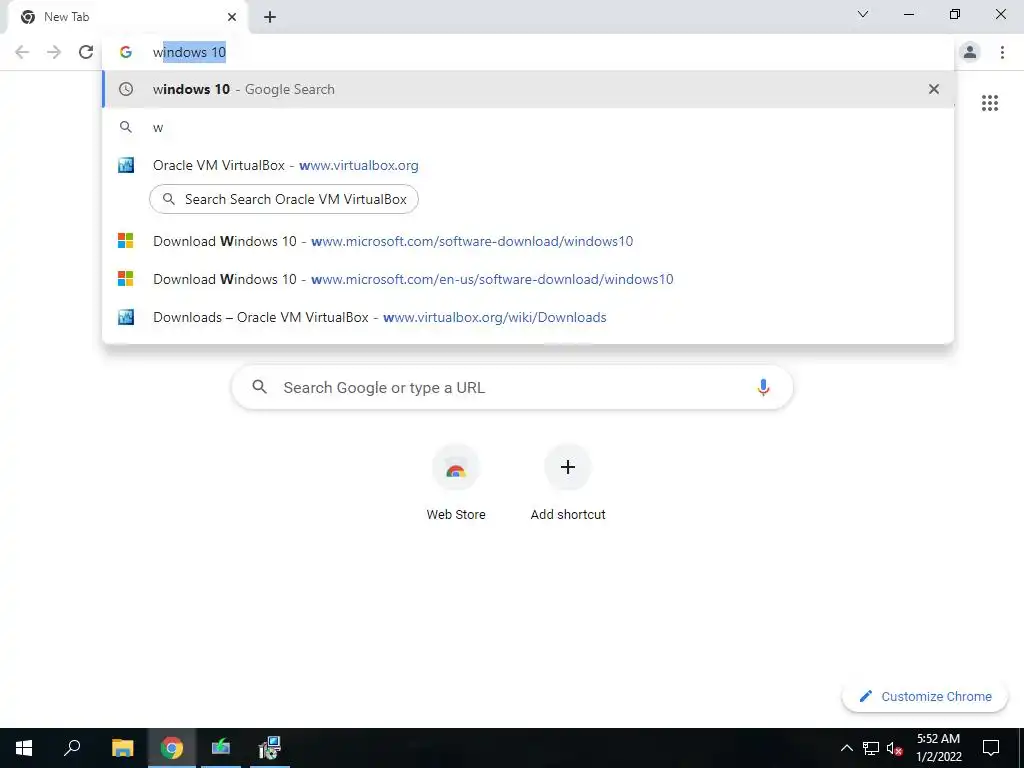Click Microsoft logo of the /software-download/windows10 row
1024x768 pixels.
pyautogui.click(x=125, y=241)
